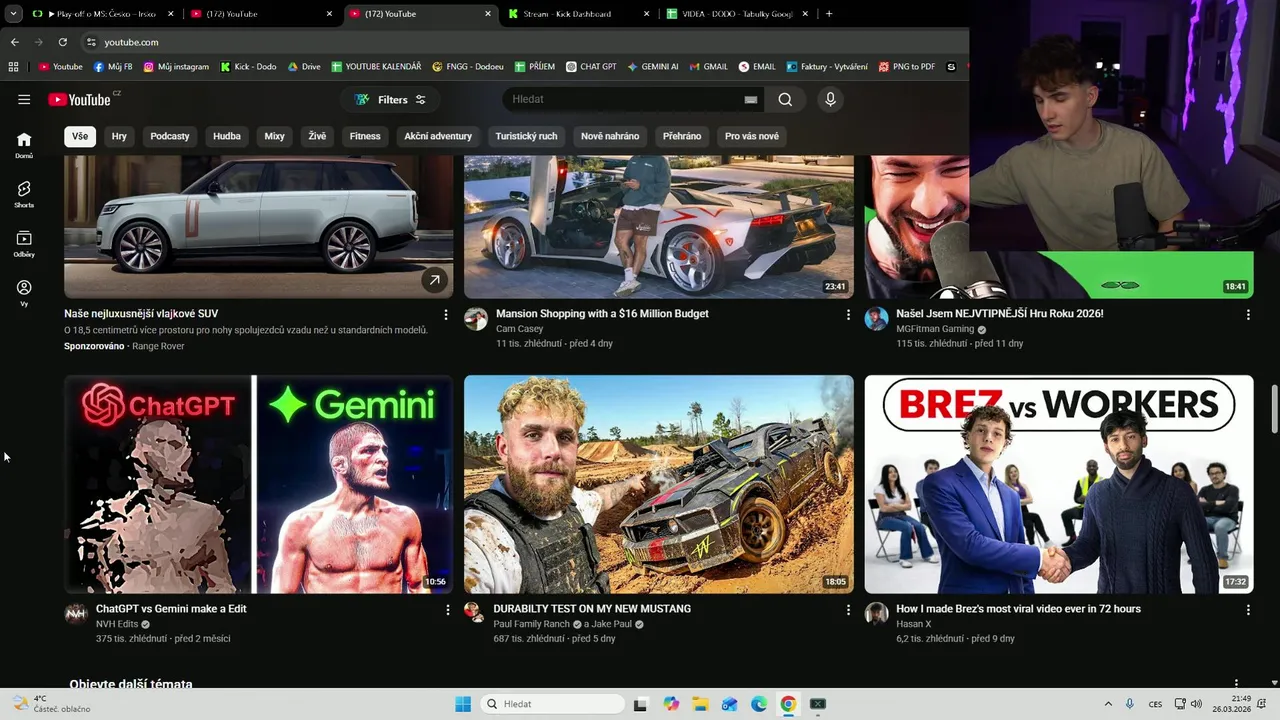Open Můj instagram bookmark

pyautogui.click(x=176, y=67)
